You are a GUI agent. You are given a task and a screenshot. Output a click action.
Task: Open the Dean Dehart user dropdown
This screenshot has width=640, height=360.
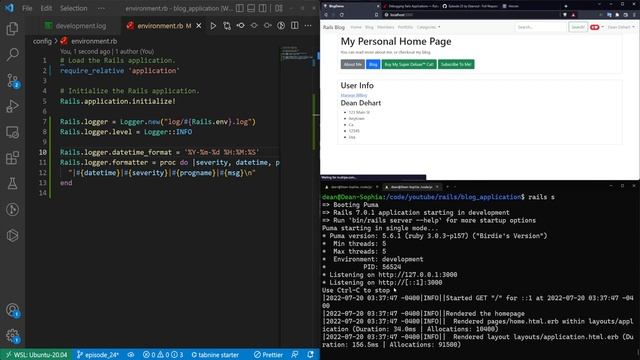point(621,27)
